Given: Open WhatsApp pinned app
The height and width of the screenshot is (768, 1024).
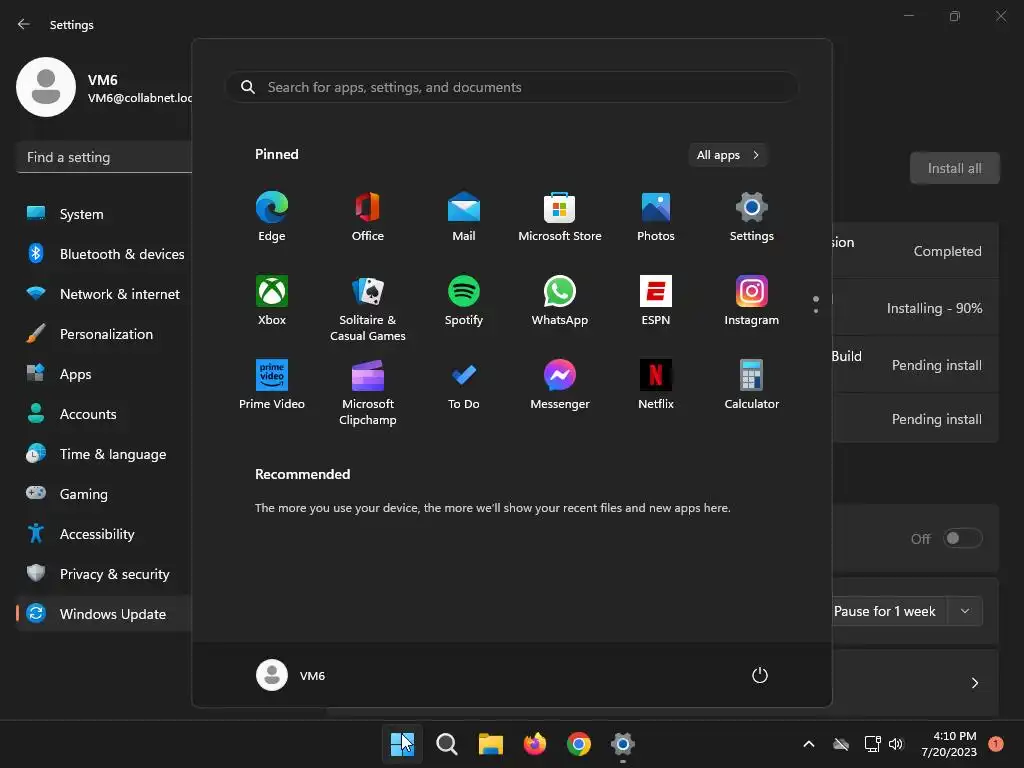Looking at the screenshot, I should [560, 300].
